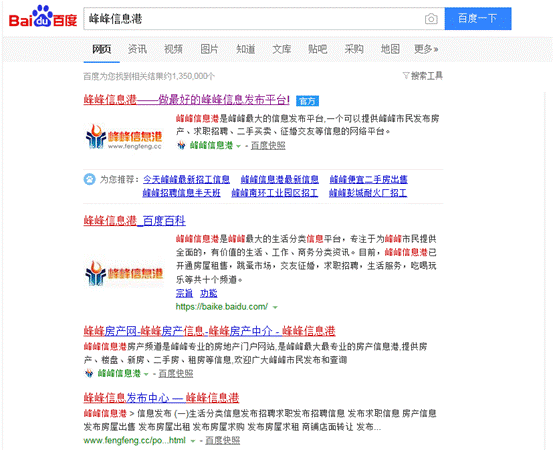Click favicon beside the 房产网 result source
The width and height of the screenshot is (553, 450).
click(89, 373)
